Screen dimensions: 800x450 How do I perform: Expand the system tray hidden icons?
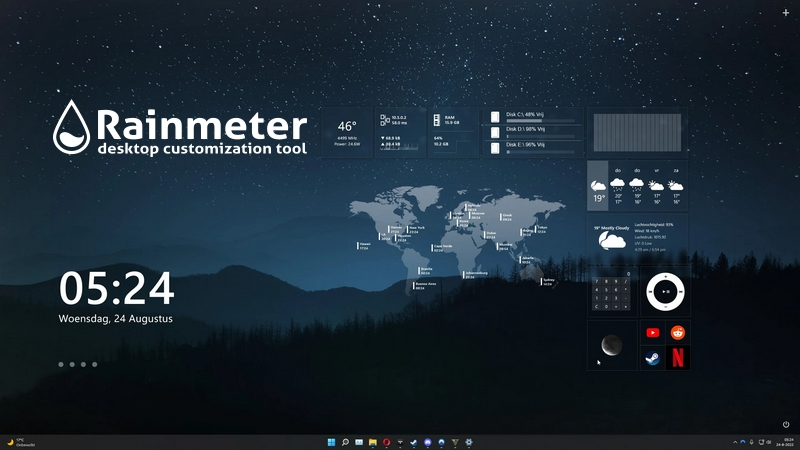tap(736, 442)
